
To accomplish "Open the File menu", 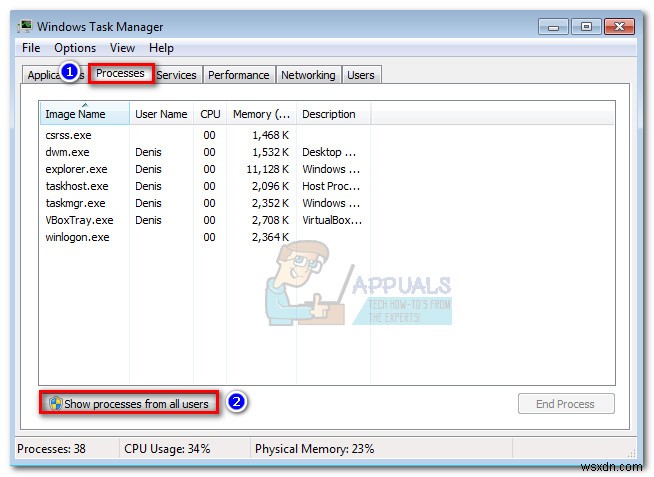I will point(31,48).
